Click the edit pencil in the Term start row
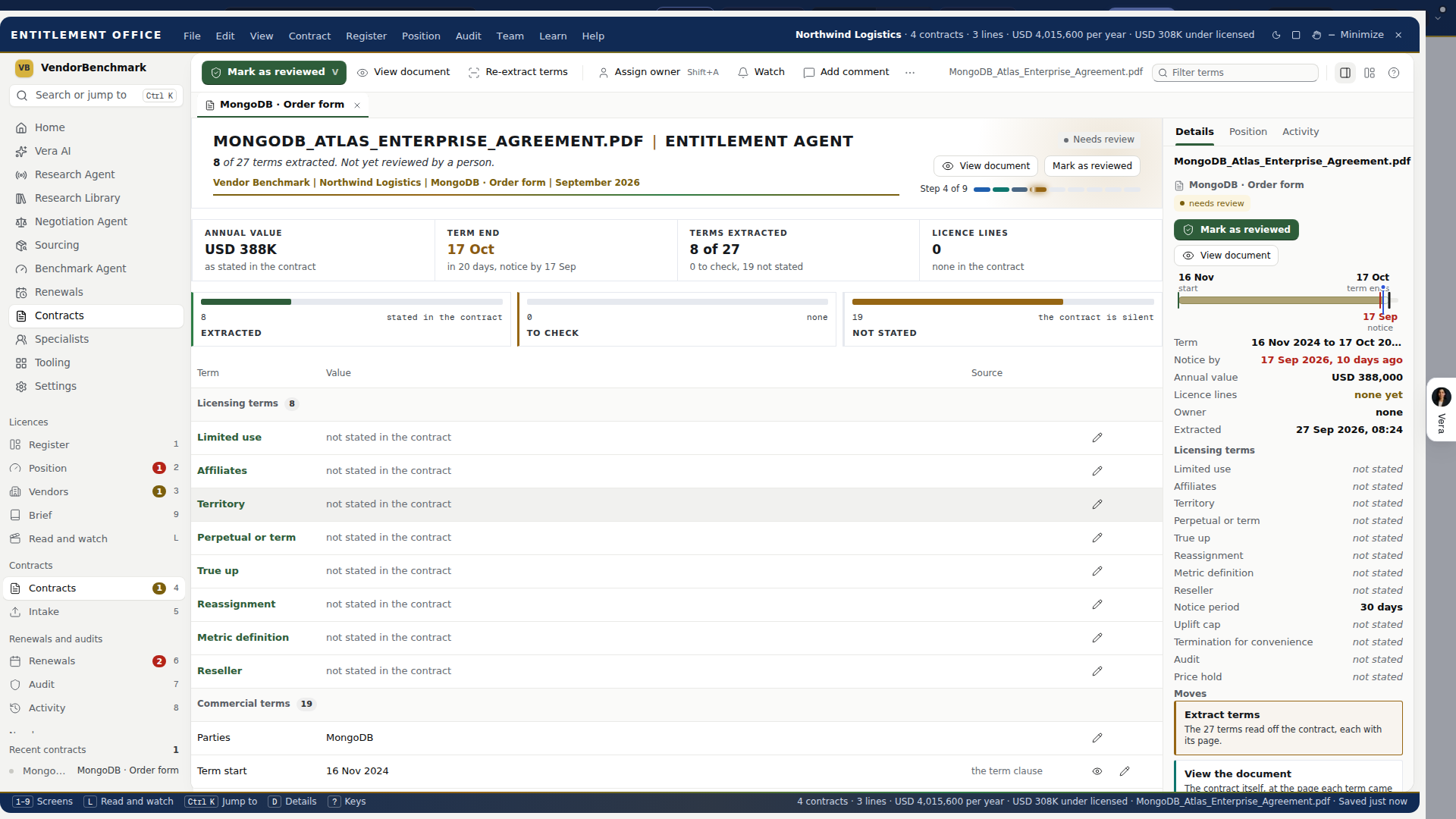 coord(1125,771)
